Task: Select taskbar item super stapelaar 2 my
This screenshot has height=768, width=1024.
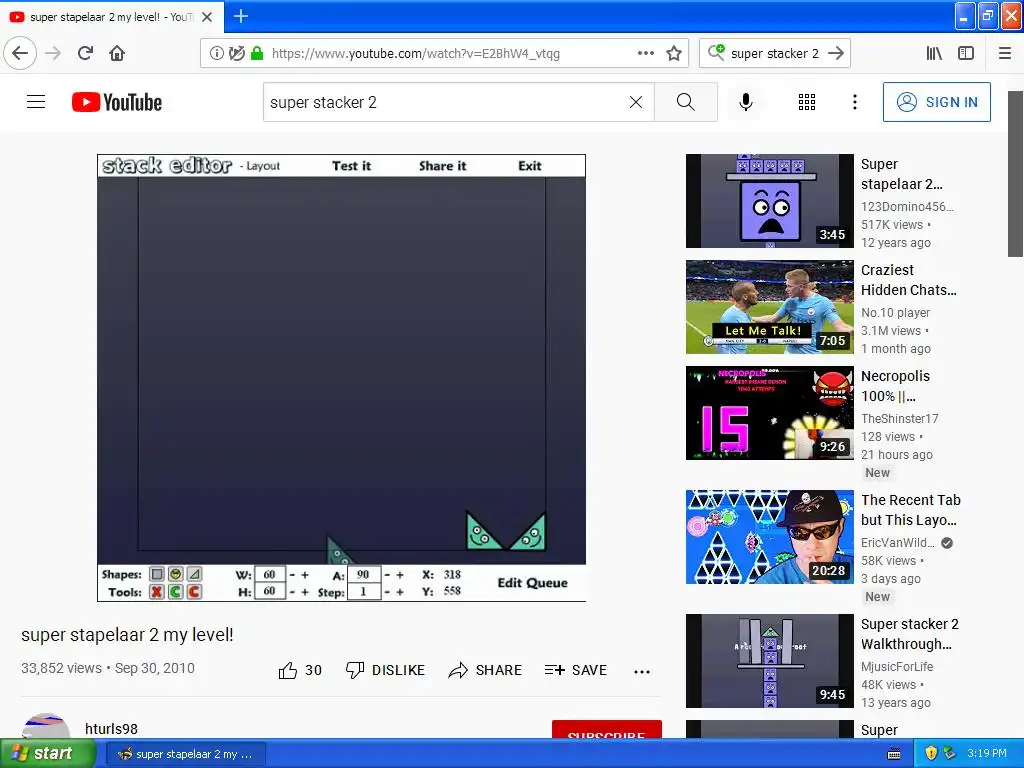Action: (x=187, y=754)
